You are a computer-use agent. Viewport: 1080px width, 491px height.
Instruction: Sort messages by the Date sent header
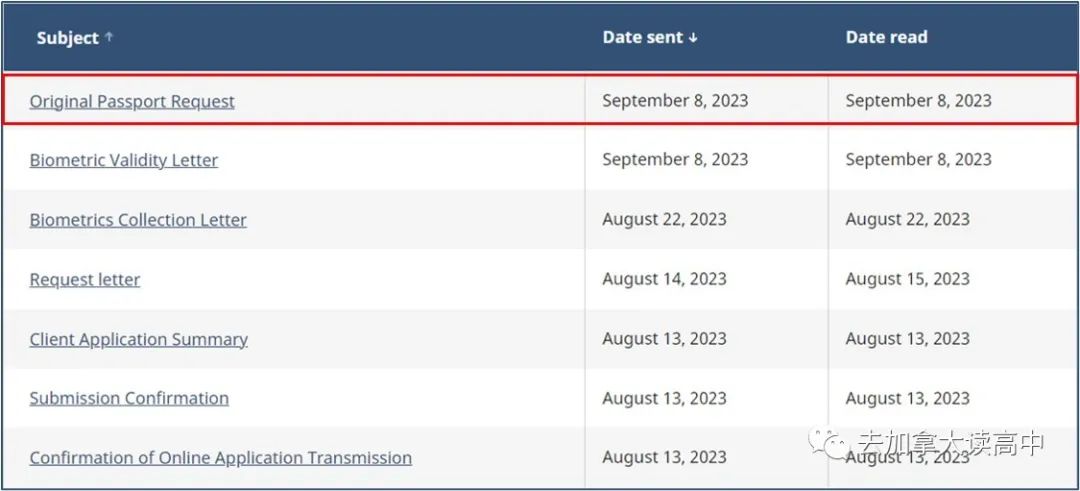(x=643, y=37)
